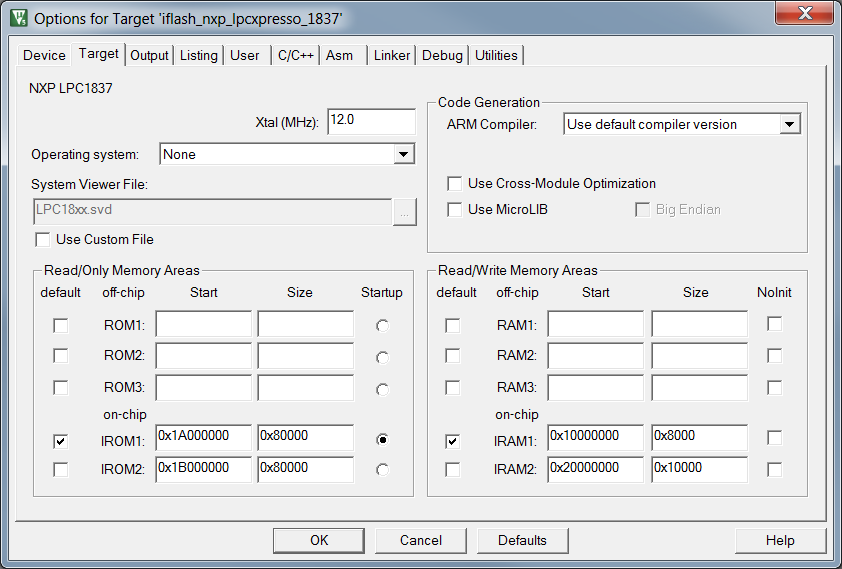Enable Use MicroLIB checkbox
Image resolution: width=842 pixels, height=569 pixels.
(x=455, y=210)
